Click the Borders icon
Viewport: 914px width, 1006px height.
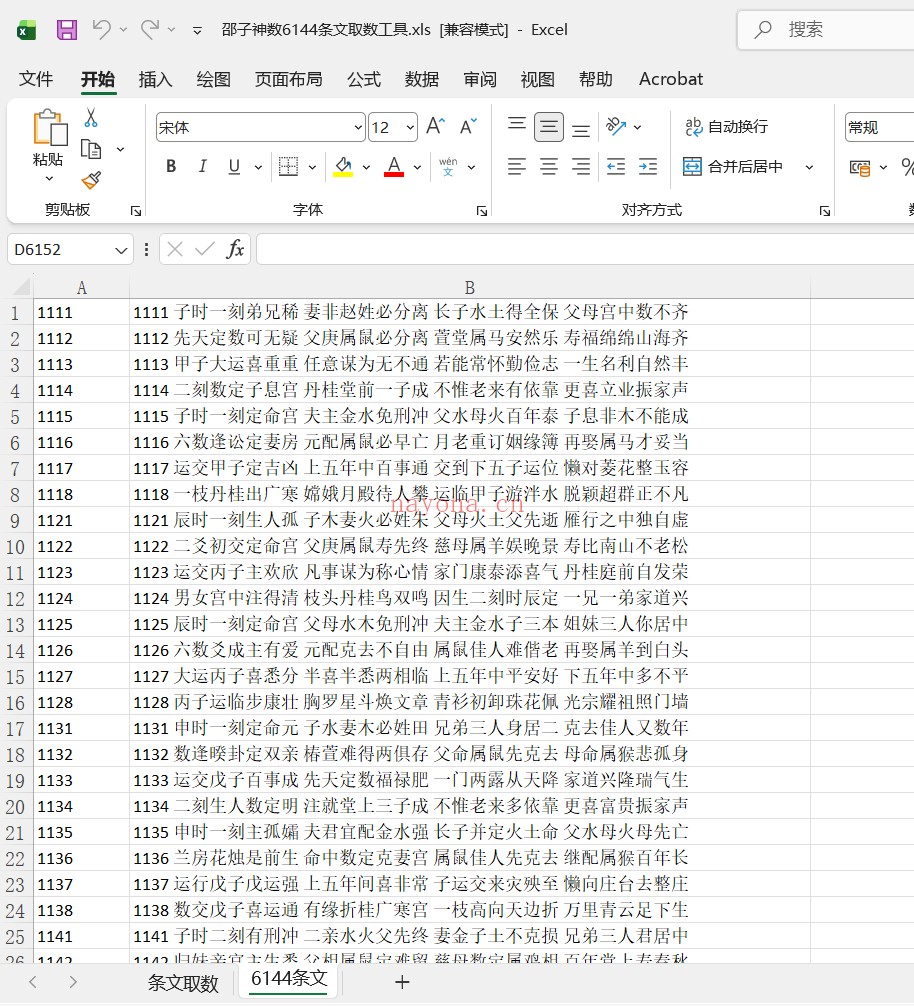[x=289, y=167]
